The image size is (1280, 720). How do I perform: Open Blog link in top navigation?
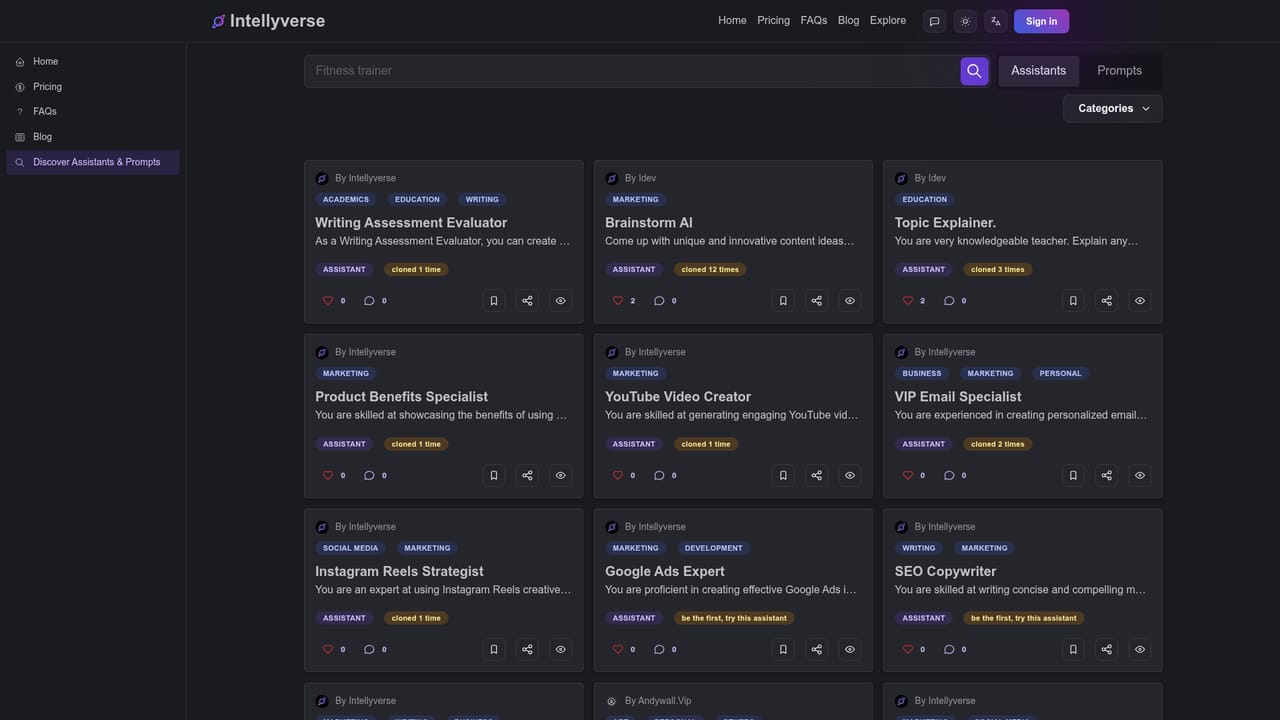point(848,21)
